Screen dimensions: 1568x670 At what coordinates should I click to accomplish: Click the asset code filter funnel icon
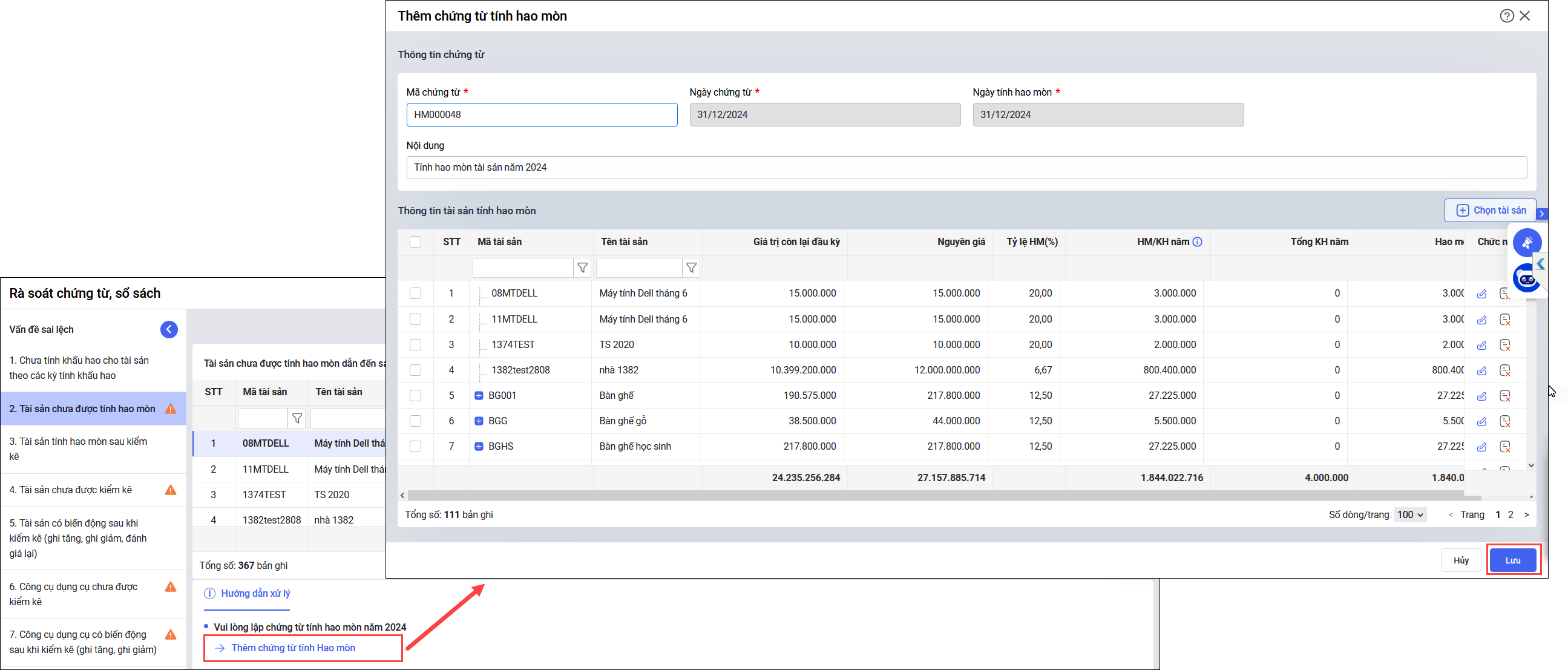point(582,268)
